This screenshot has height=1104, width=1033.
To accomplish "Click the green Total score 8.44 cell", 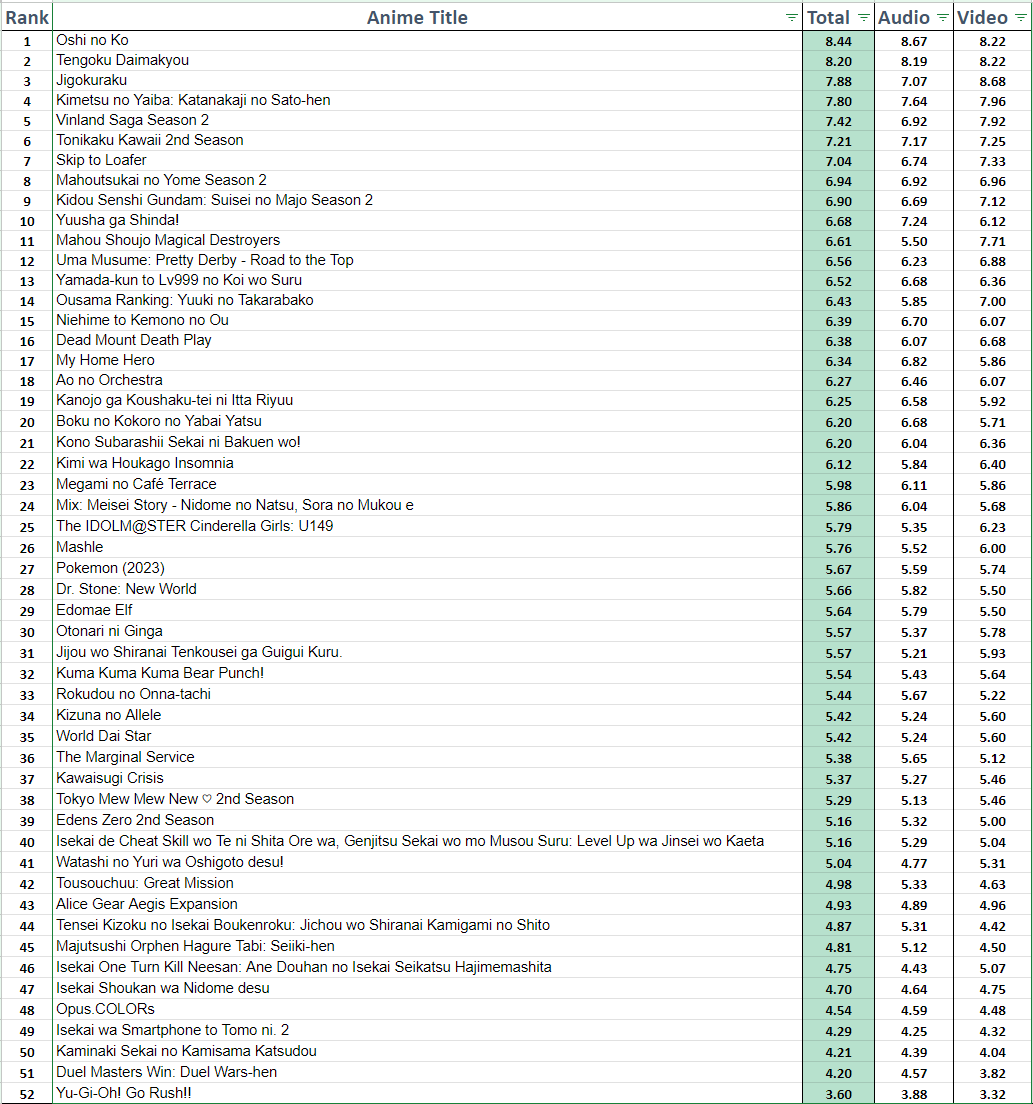I will pos(838,41).
